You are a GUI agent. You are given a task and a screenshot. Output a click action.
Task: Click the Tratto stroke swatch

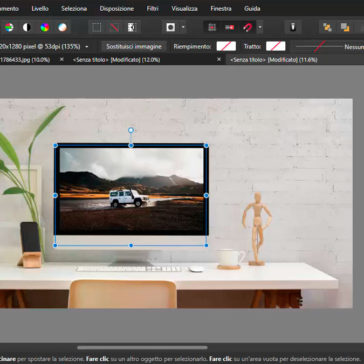coord(276,46)
